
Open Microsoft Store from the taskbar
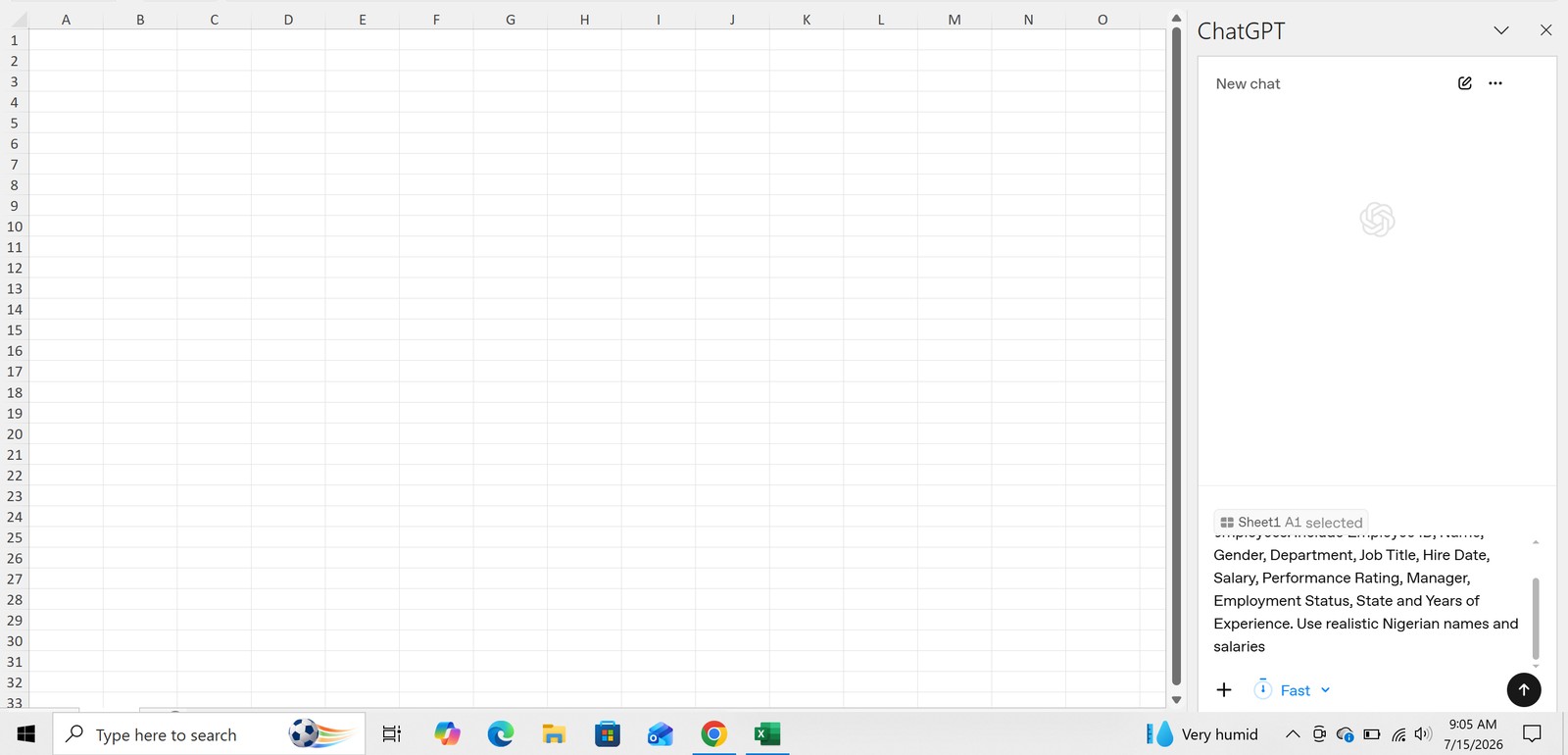click(608, 733)
